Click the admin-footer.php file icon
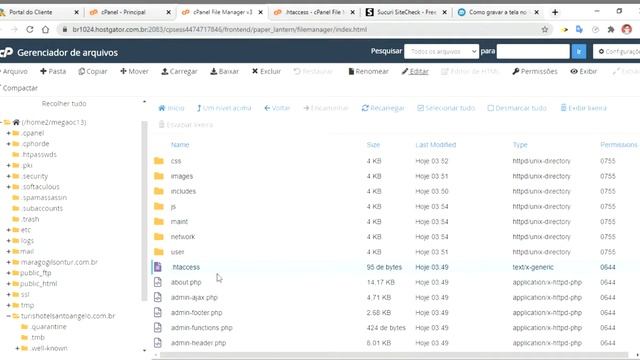Screen dimensions: 640x360 tap(158, 312)
